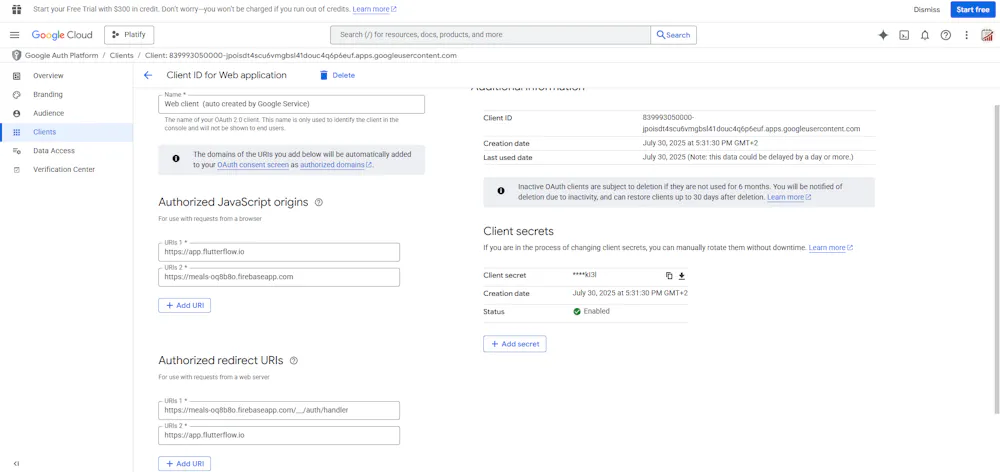Download the client secret JSON
Viewport: 1000px width, 472px height.
(682, 276)
